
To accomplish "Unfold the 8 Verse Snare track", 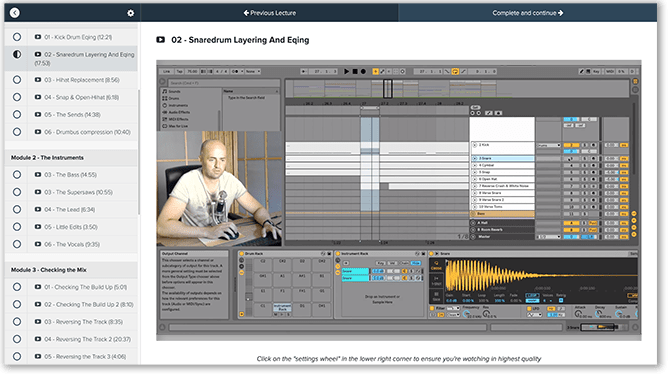I will click(x=474, y=193).
